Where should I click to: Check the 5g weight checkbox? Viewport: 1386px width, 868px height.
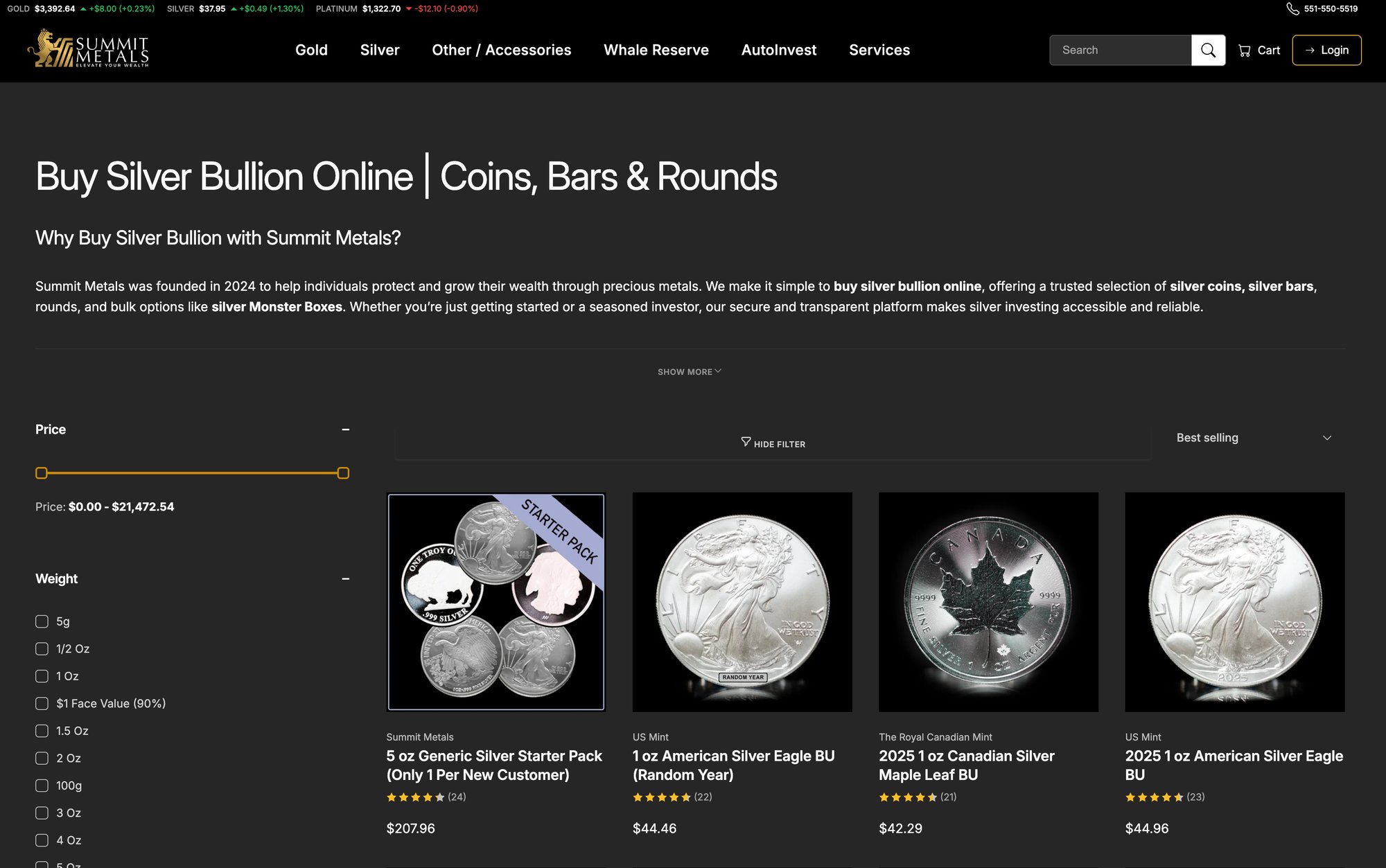point(42,621)
